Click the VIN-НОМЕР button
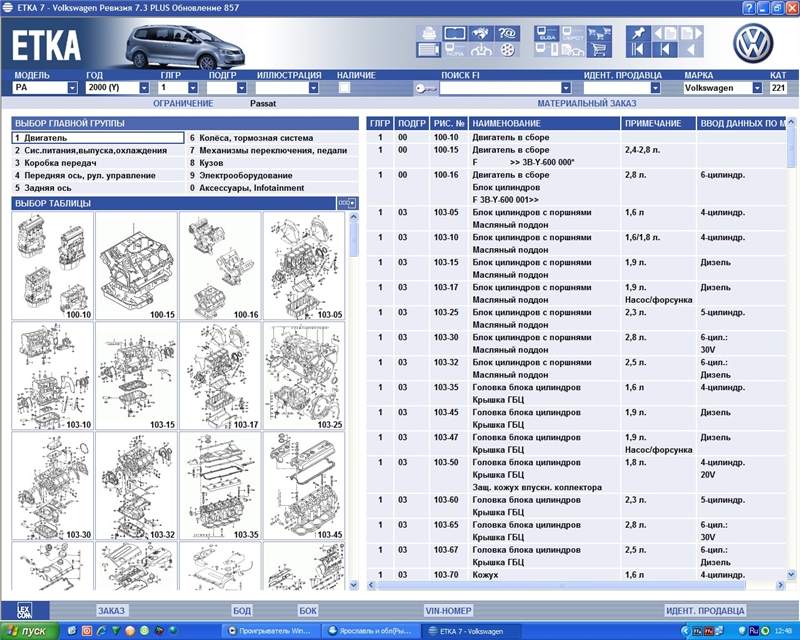The image size is (800, 640). 448,610
